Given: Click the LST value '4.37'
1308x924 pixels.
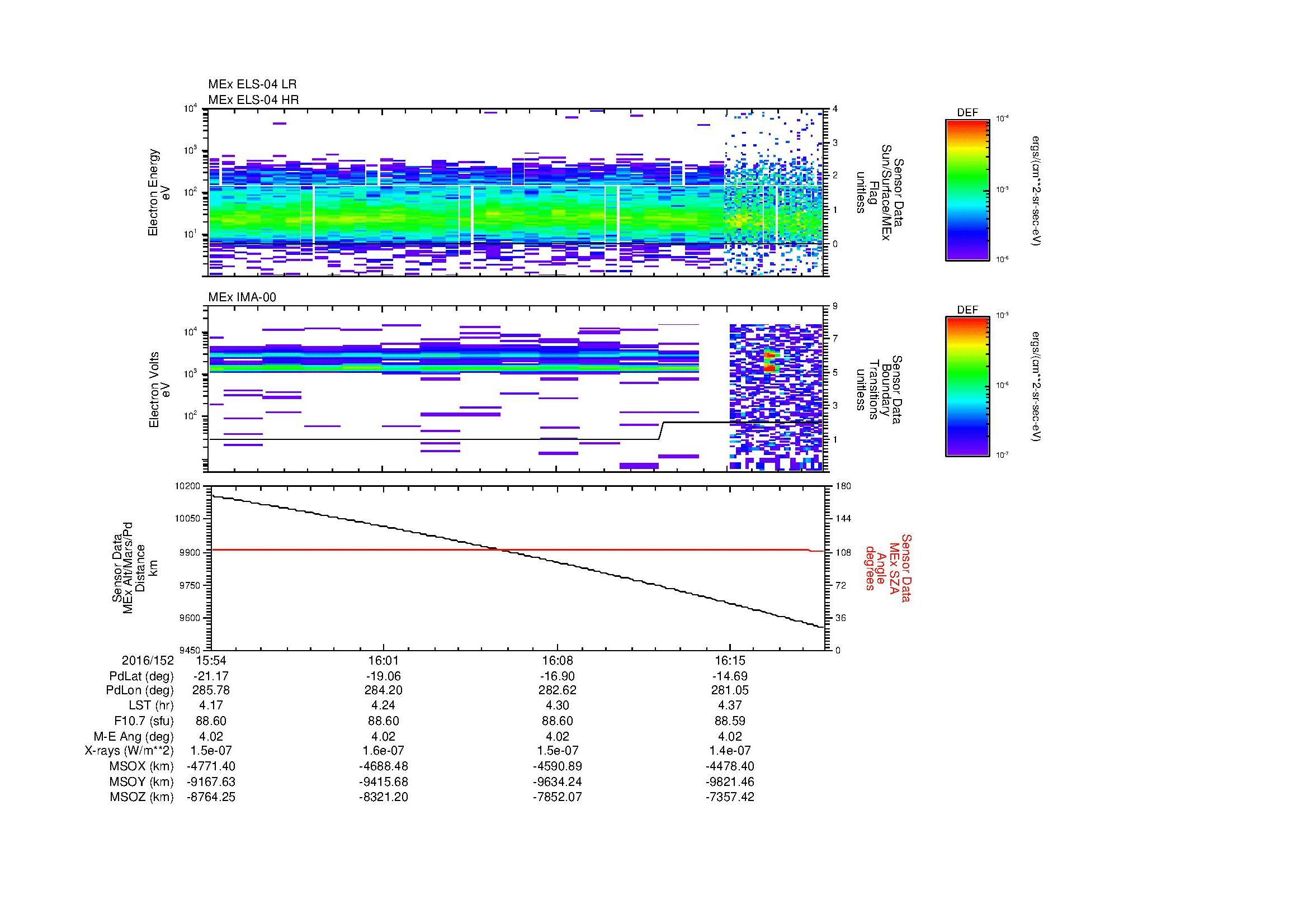Looking at the screenshot, I should (730, 705).
